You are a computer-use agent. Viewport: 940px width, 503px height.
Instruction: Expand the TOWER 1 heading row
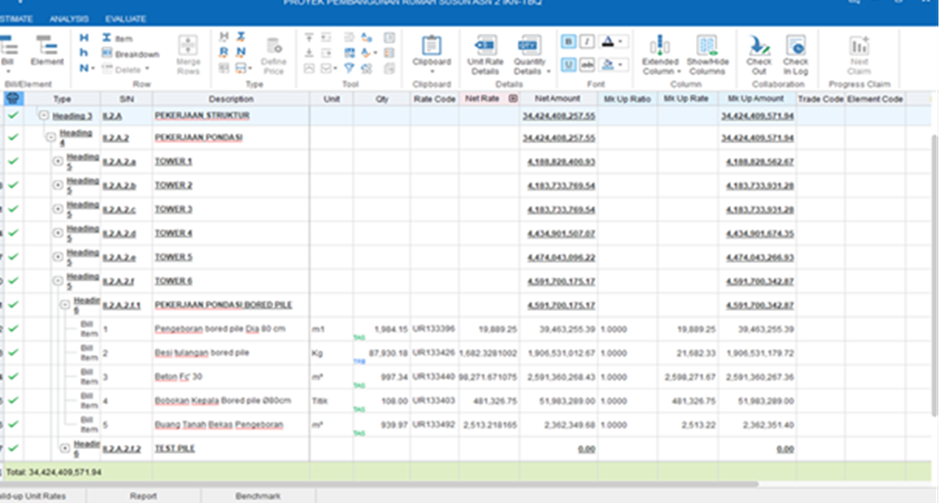coord(56,161)
